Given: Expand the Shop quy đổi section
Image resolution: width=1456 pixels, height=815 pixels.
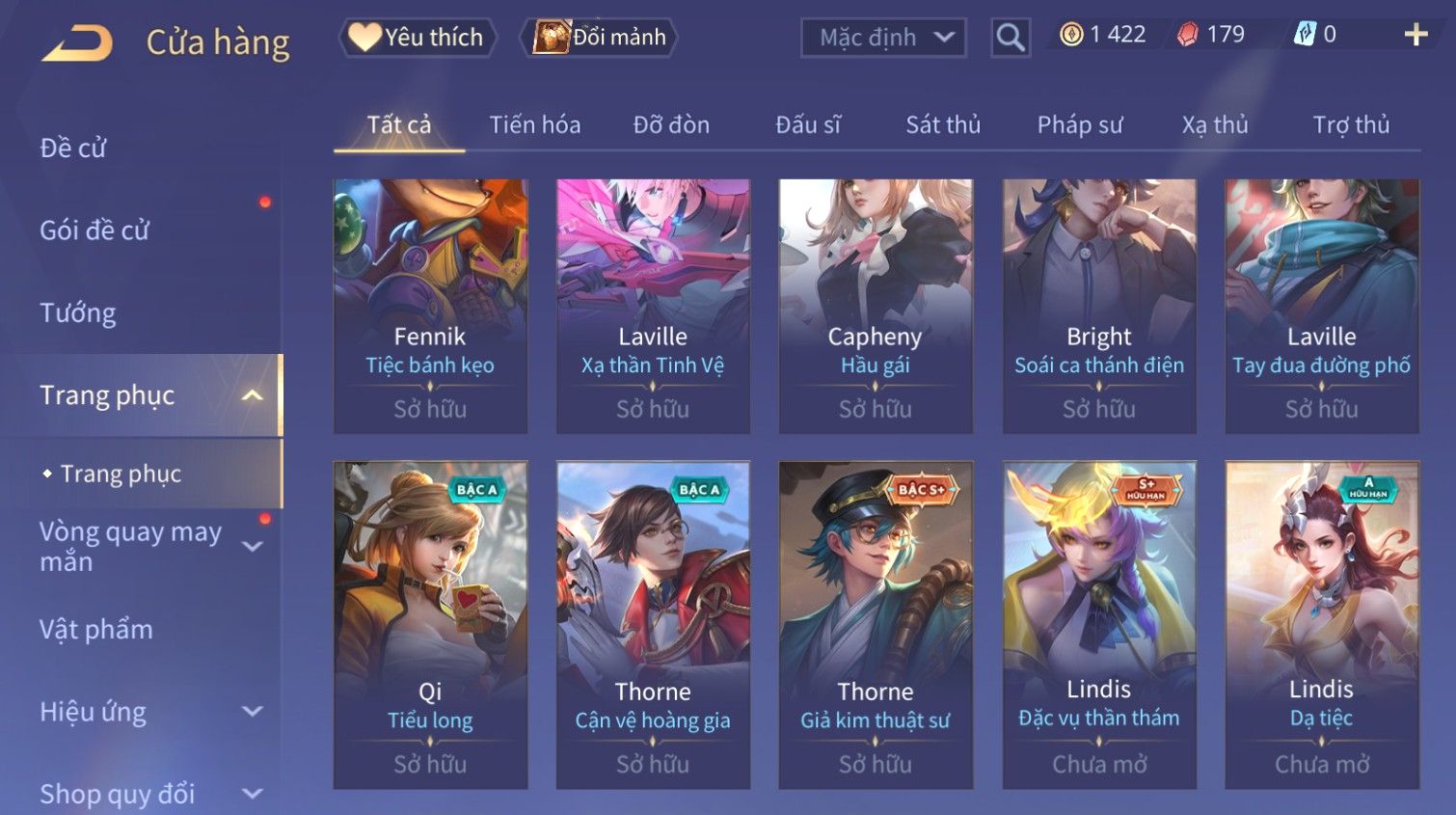Looking at the screenshot, I should (x=253, y=794).
